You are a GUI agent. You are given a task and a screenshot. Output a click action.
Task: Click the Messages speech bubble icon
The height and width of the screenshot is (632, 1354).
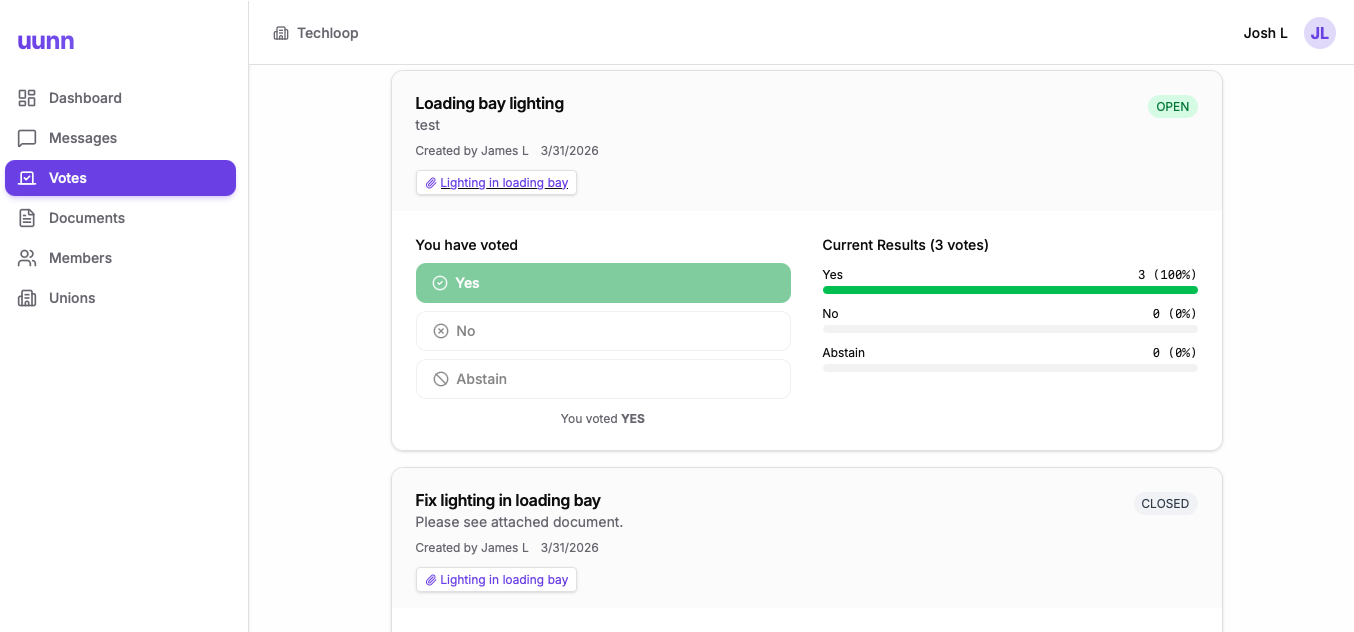pos(27,138)
